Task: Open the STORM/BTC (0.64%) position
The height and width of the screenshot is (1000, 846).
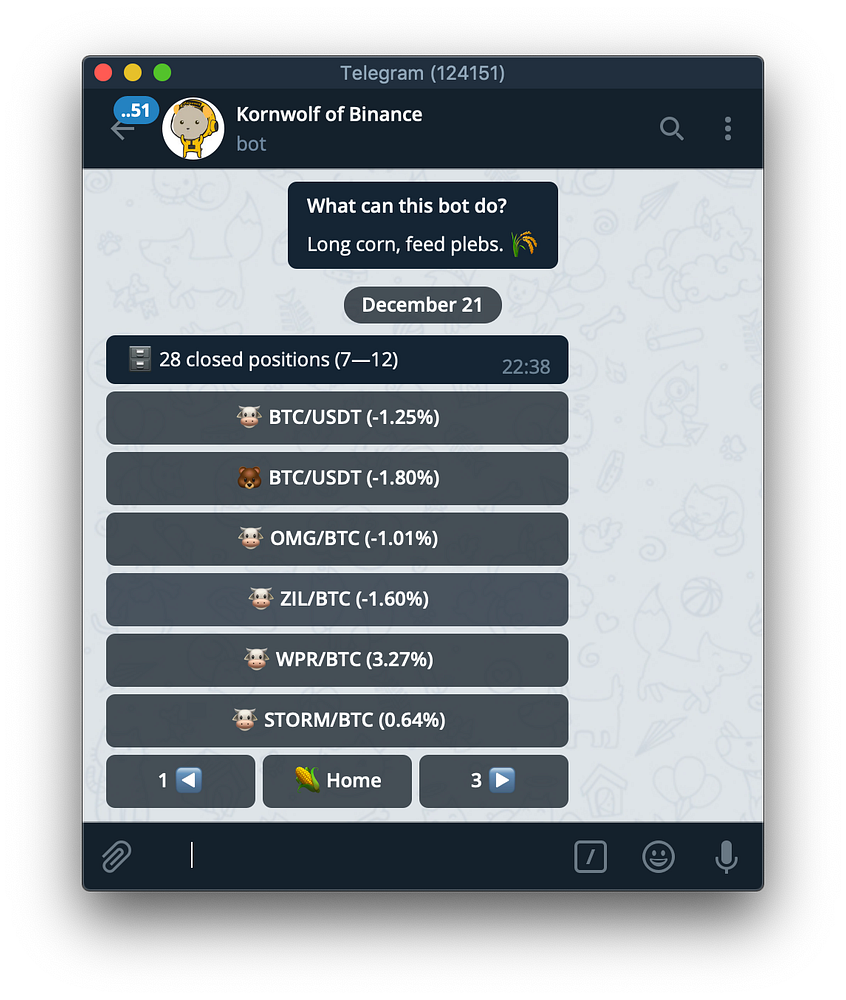Action: (337, 721)
